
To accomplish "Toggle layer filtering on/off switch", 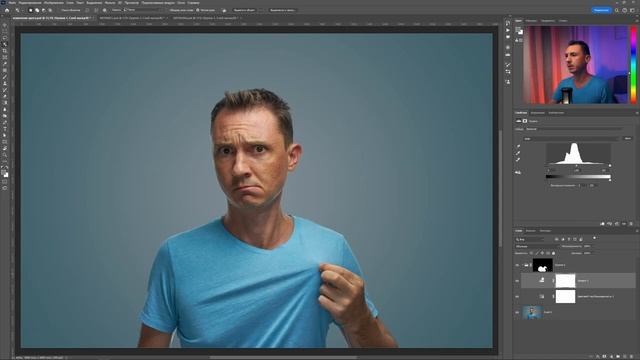I will 594,238.
